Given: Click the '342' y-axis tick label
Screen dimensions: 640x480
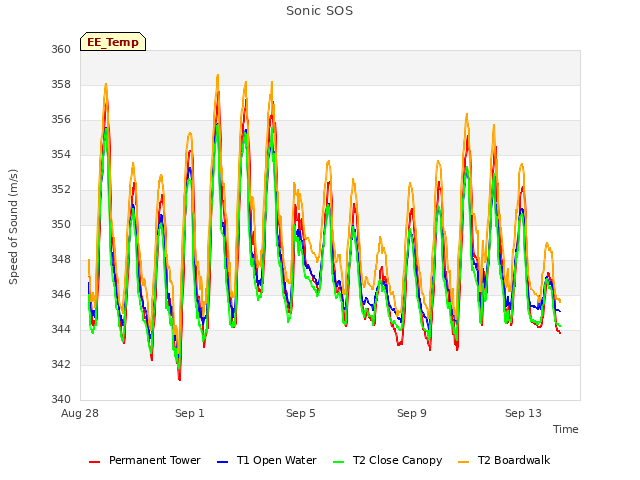Looking at the screenshot, I should [x=61, y=364].
